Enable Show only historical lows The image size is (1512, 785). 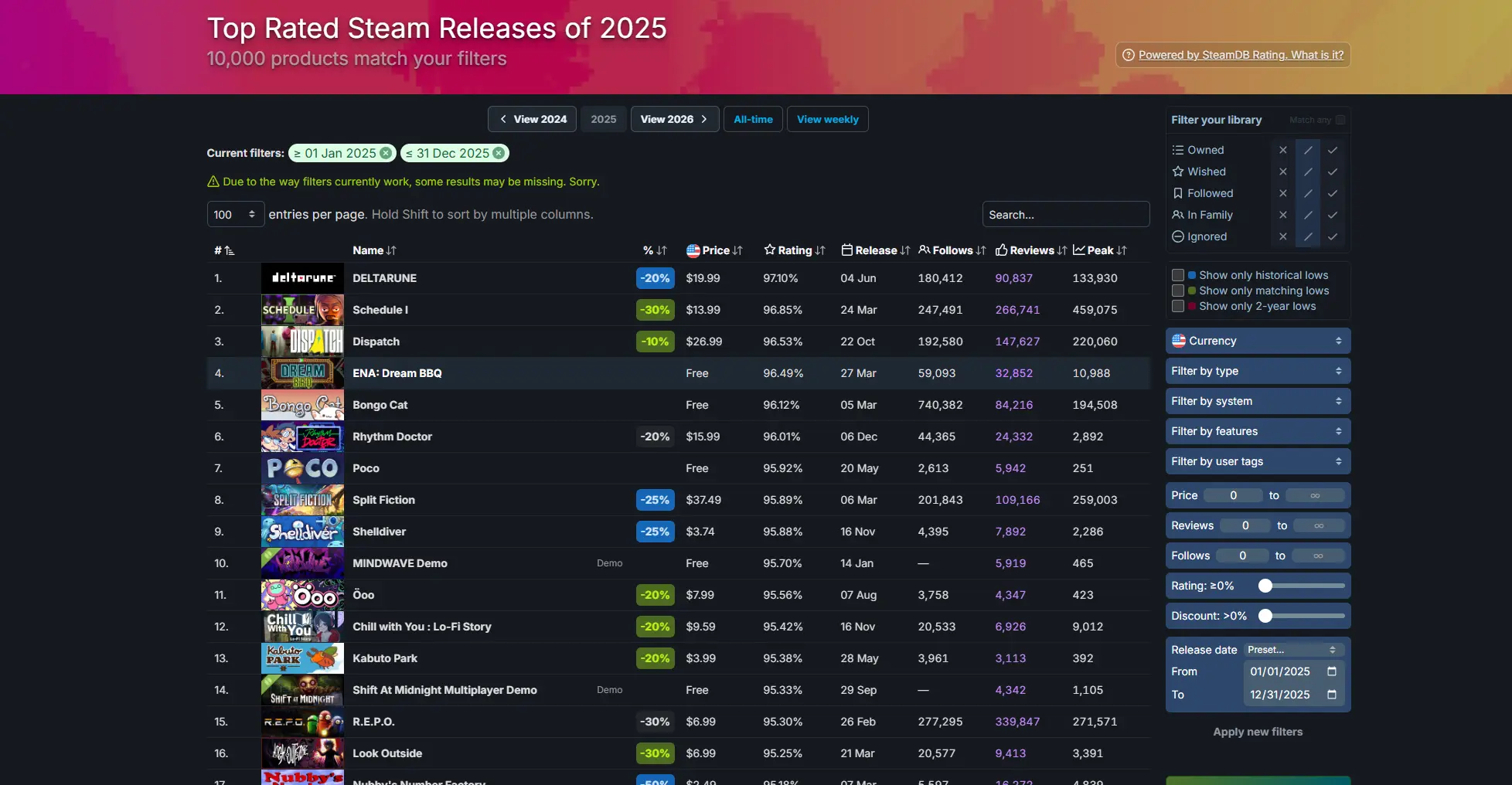coord(1178,275)
